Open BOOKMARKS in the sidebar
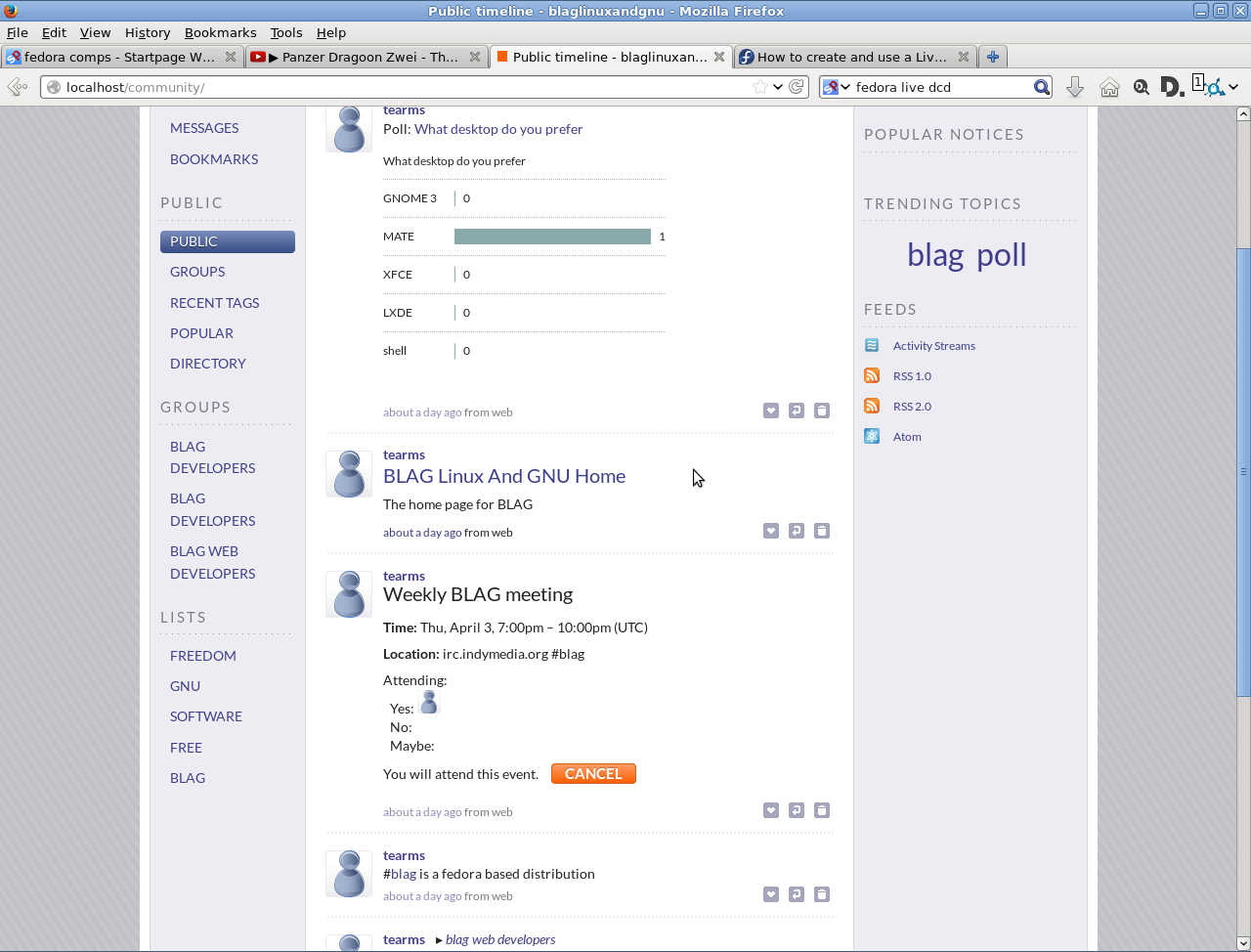The width and height of the screenshot is (1251, 952). click(214, 159)
